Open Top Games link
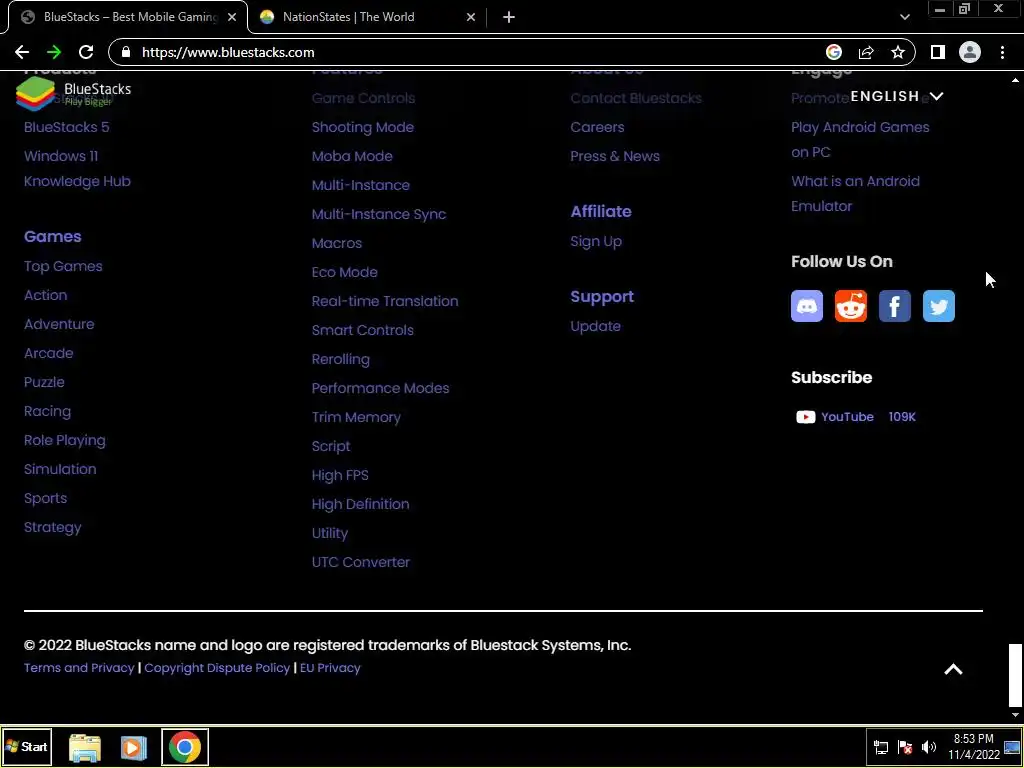The width and height of the screenshot is (1024, 768). click(x=63, y=266)
